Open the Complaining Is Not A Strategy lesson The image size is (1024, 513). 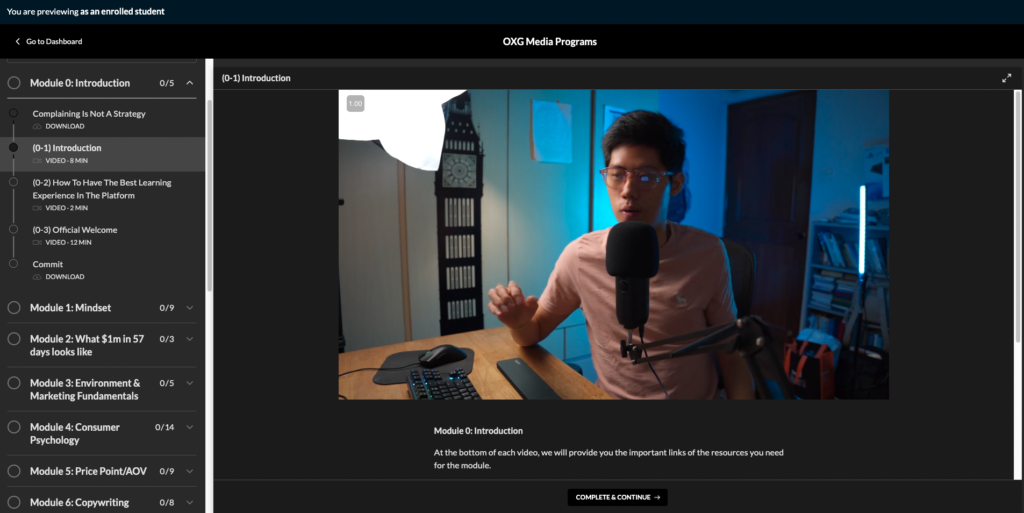[89, 114]
